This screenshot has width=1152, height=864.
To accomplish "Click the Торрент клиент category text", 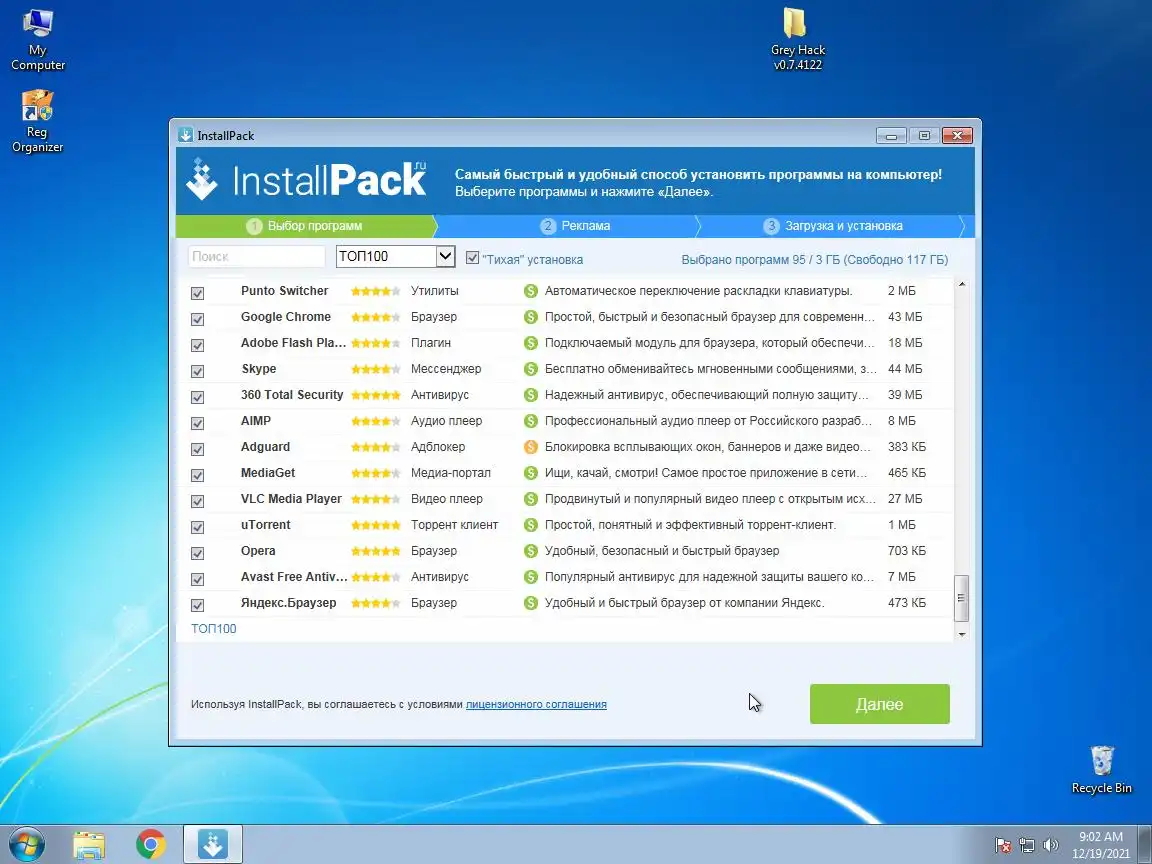I will [454, 525].
